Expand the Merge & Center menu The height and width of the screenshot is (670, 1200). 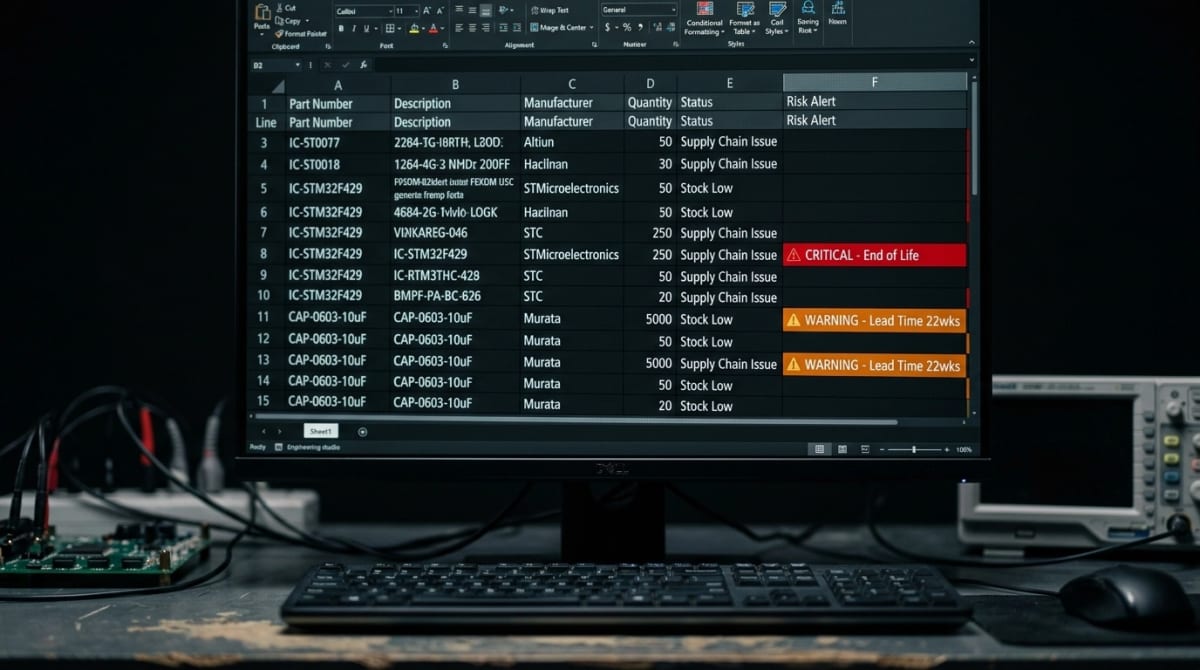point(591,28)
